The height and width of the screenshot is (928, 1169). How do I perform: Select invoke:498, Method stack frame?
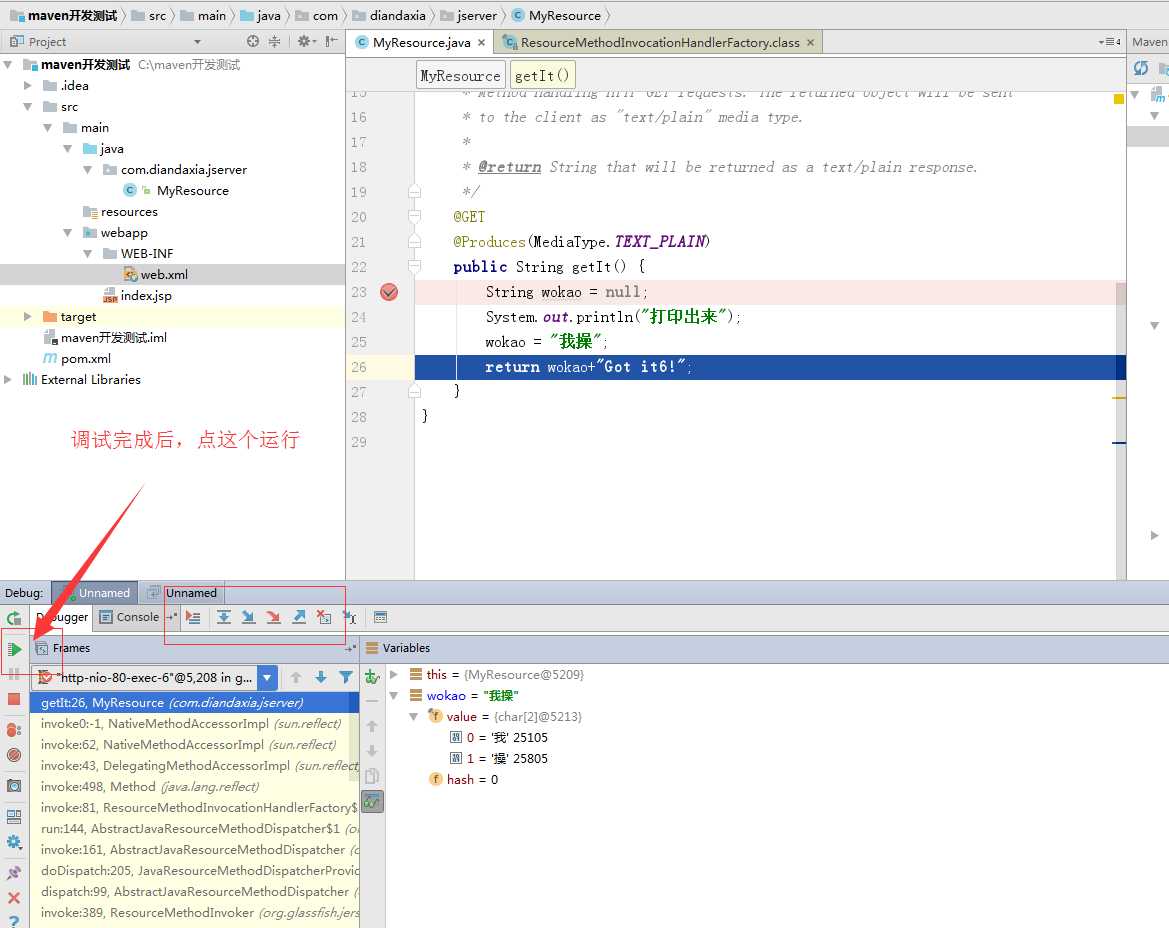[x=194, y=786]
